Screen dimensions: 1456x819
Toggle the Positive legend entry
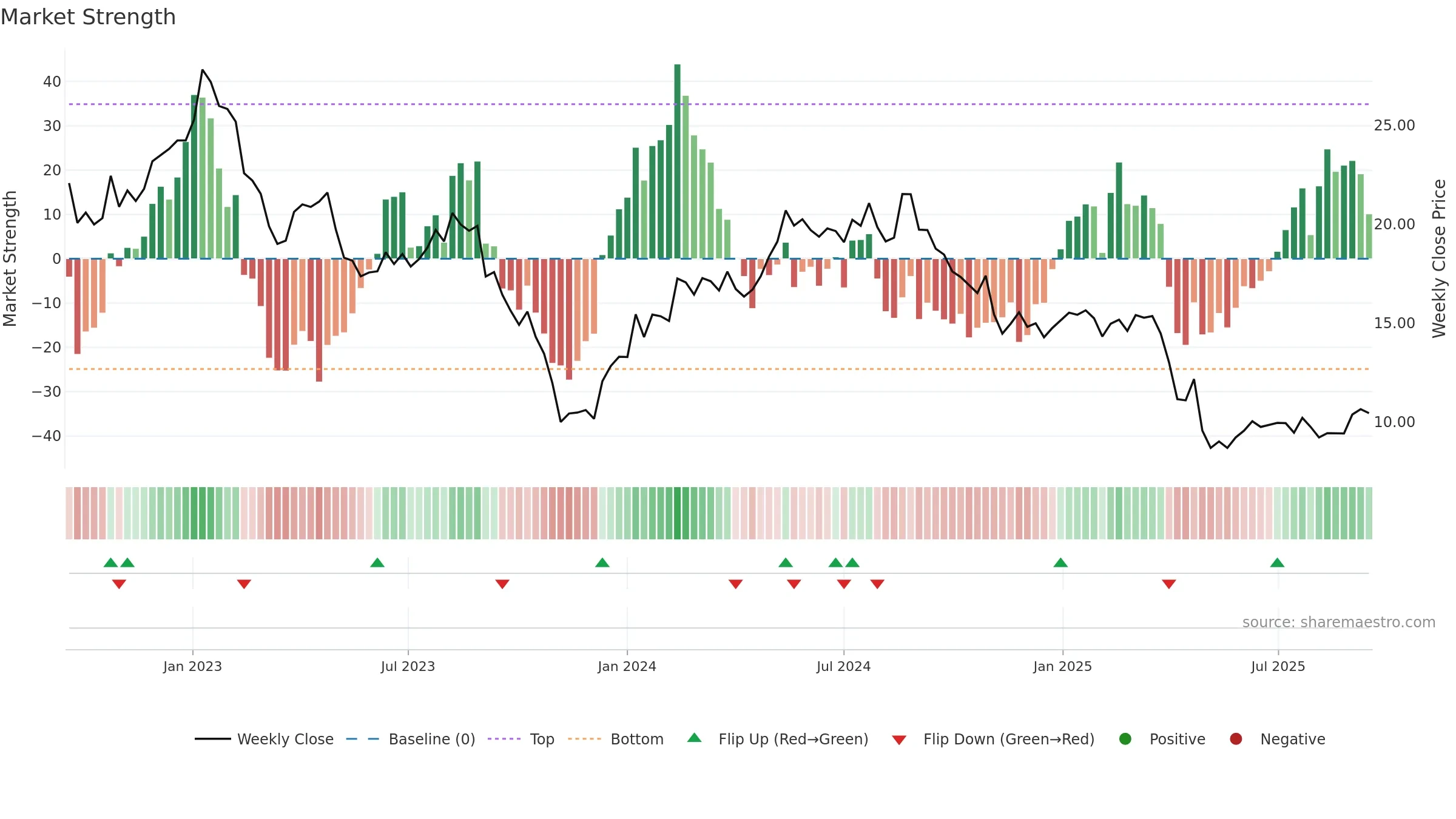[1162, 739]
